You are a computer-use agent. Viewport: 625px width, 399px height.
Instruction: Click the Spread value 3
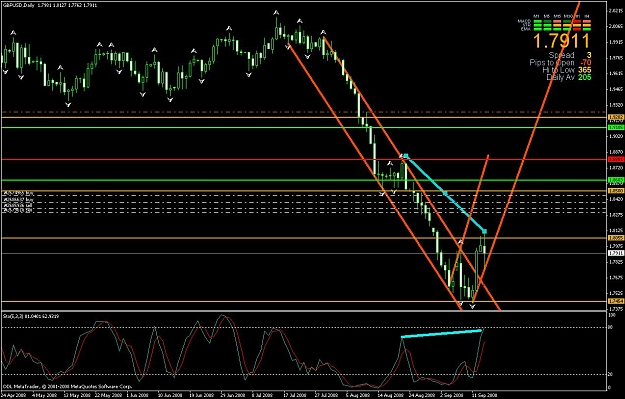coord(589,55)
